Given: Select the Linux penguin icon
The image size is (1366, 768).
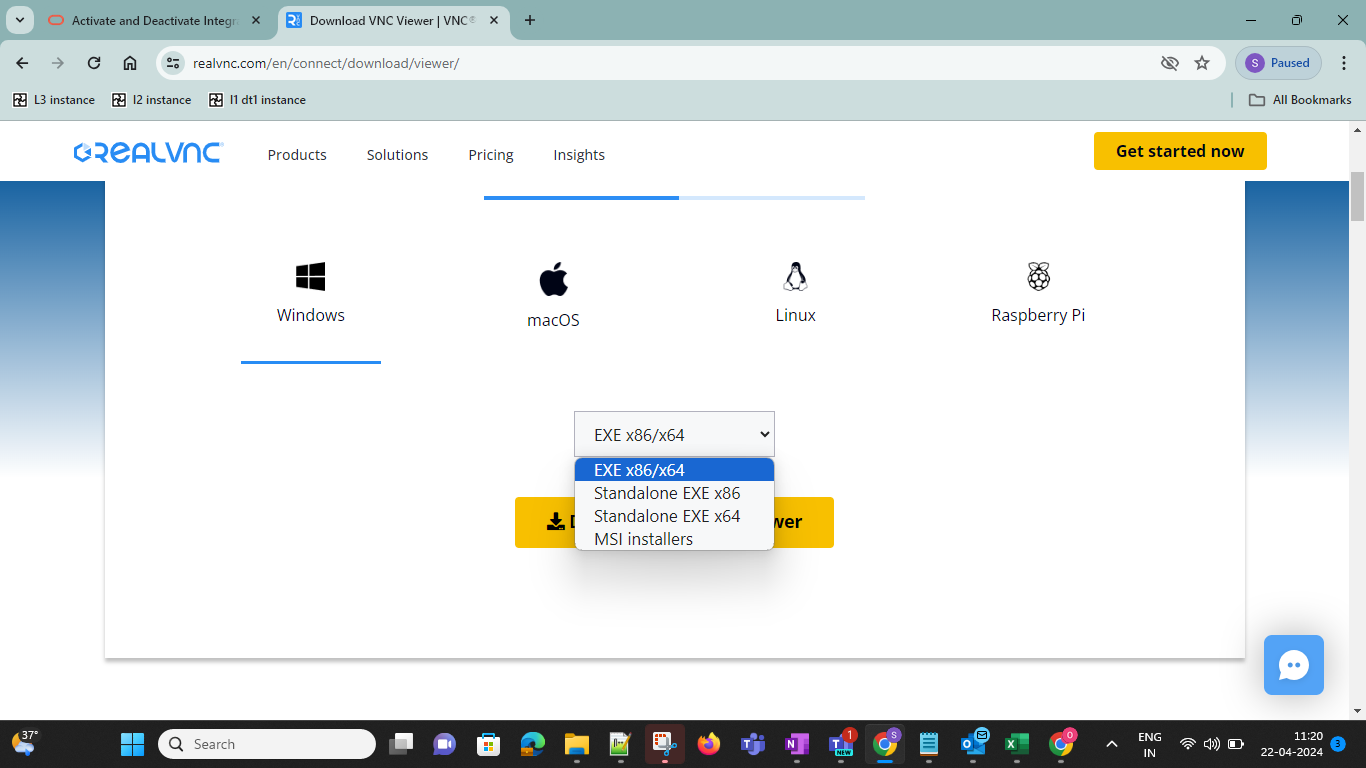Looking at the screenshot, I should coord(795,276).
